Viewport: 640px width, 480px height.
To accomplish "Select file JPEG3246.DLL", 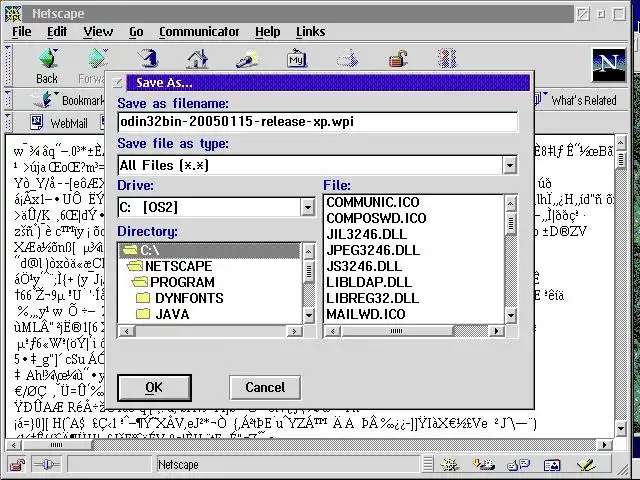I will coord(373,250).
